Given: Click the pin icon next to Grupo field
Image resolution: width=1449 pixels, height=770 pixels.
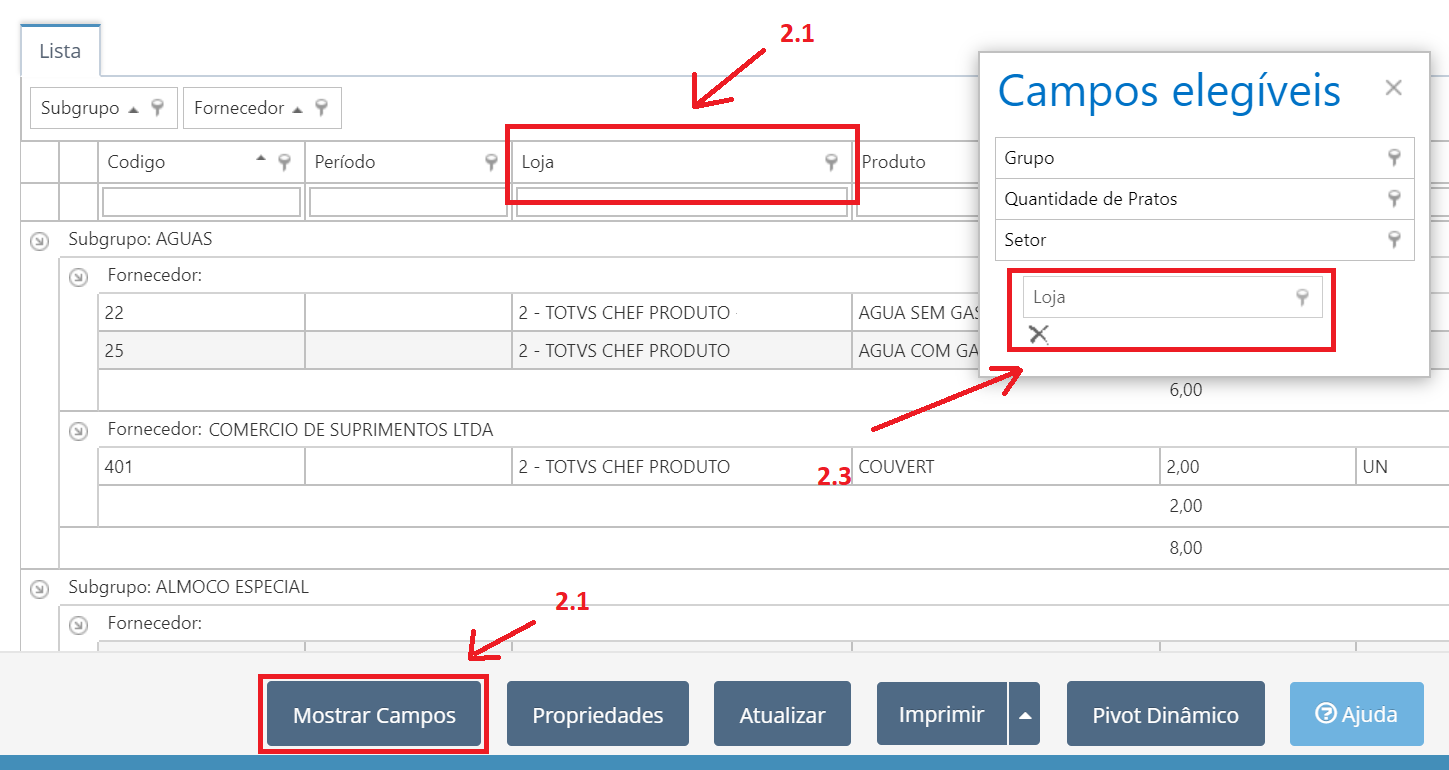Looking at the screenshot, I should (1394, 158).
